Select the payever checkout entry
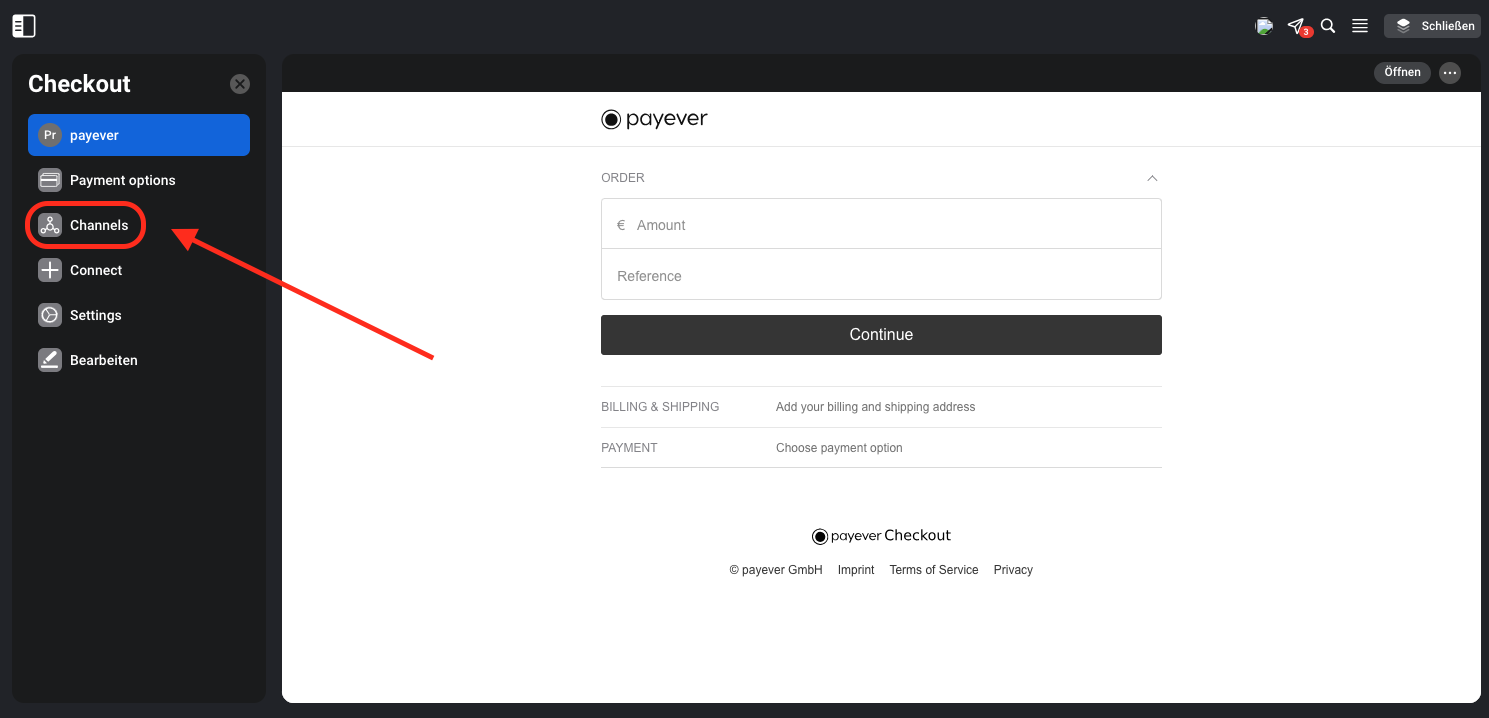Image resolution: width=1489 pixels, height=718 pixels. pyautogui.click(x=139, y=135)
